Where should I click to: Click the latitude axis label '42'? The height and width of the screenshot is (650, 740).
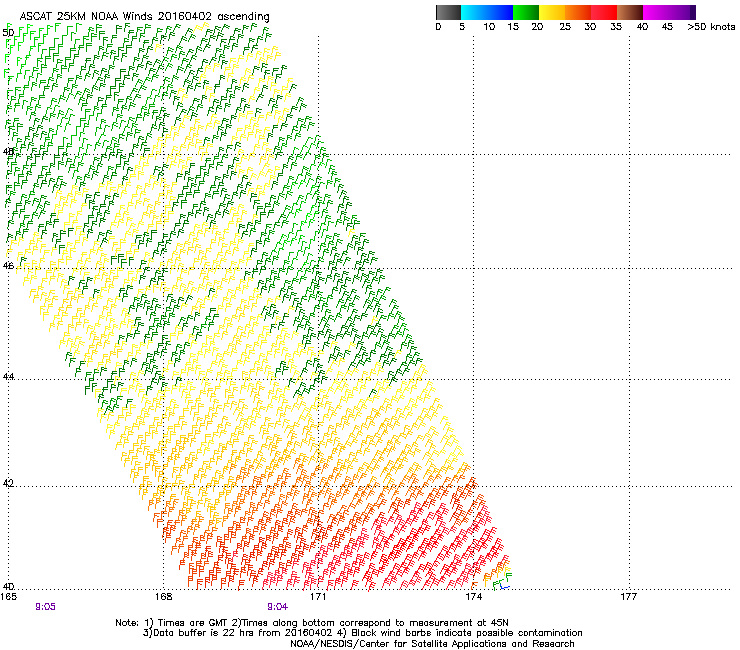8,483
